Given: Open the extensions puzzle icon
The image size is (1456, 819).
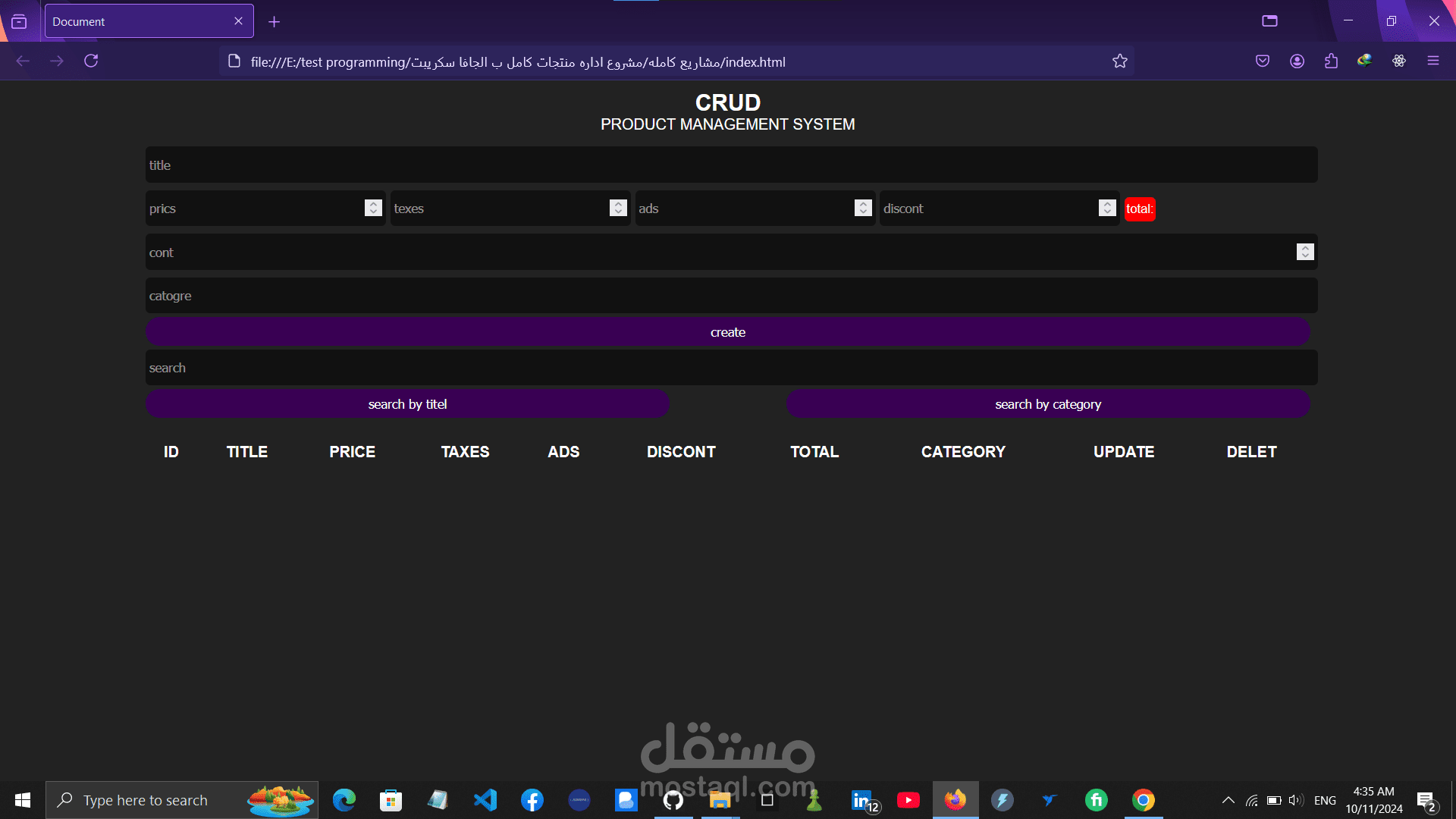Looking at the screenshot, I should coord(1331,61).
